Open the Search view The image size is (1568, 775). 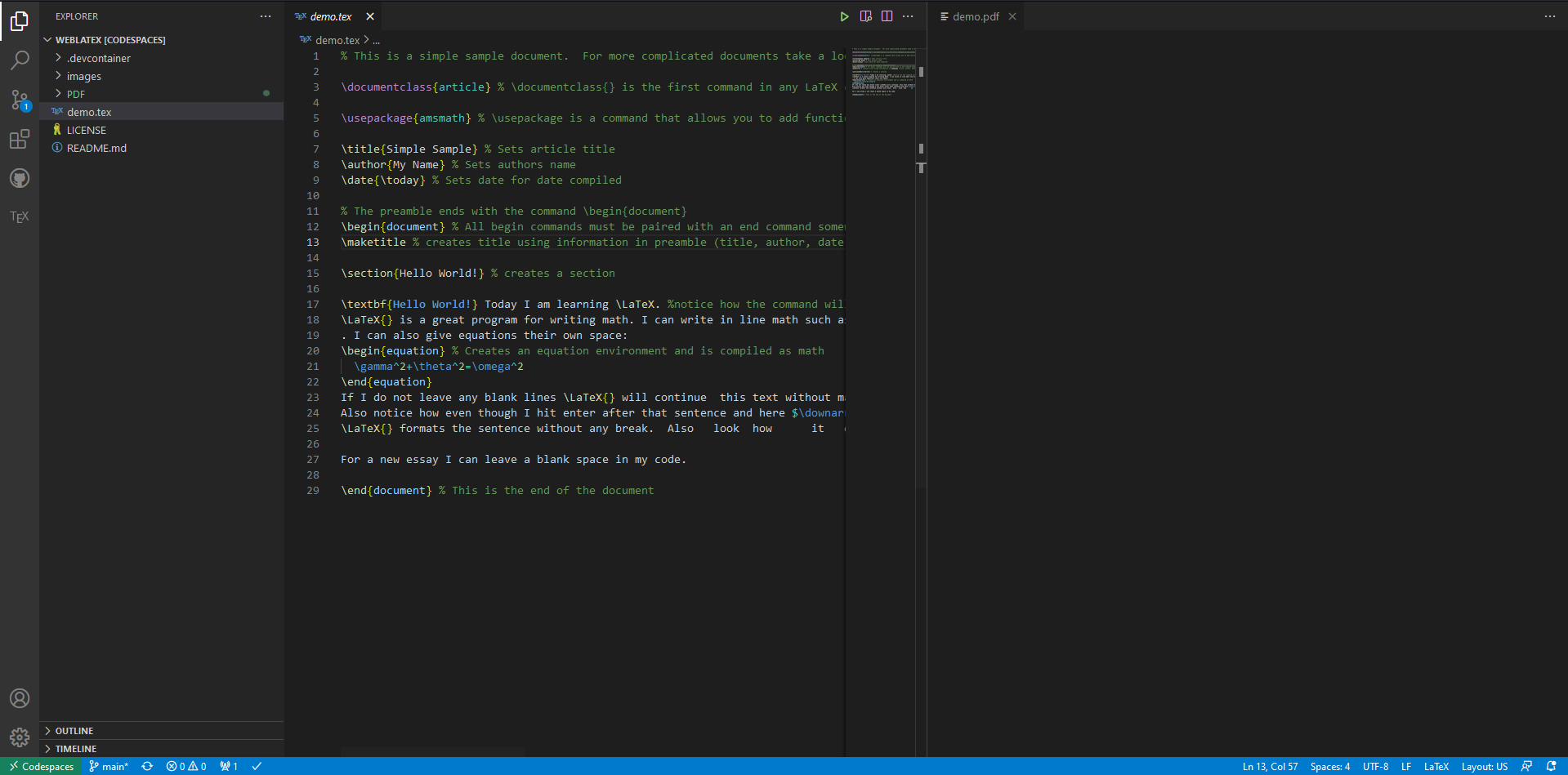20,60
